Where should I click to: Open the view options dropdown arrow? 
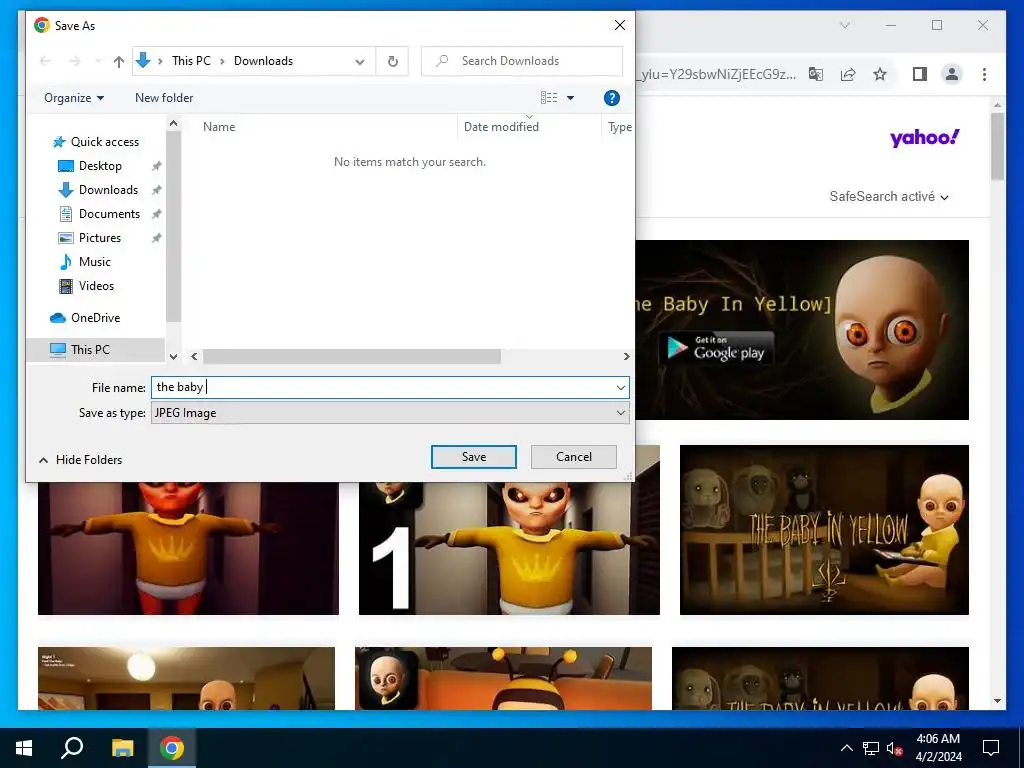pos(570,98)
